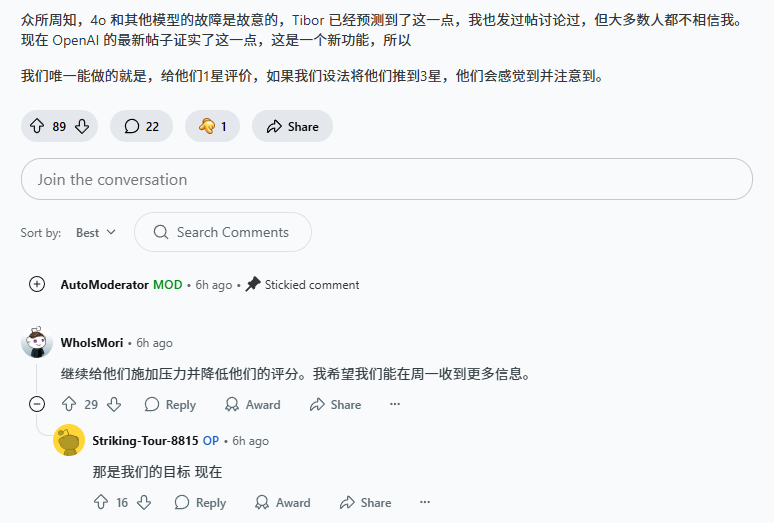Share the main post
Screen dimensions: 774x523
pyautogui.click(x=292, y=126)
